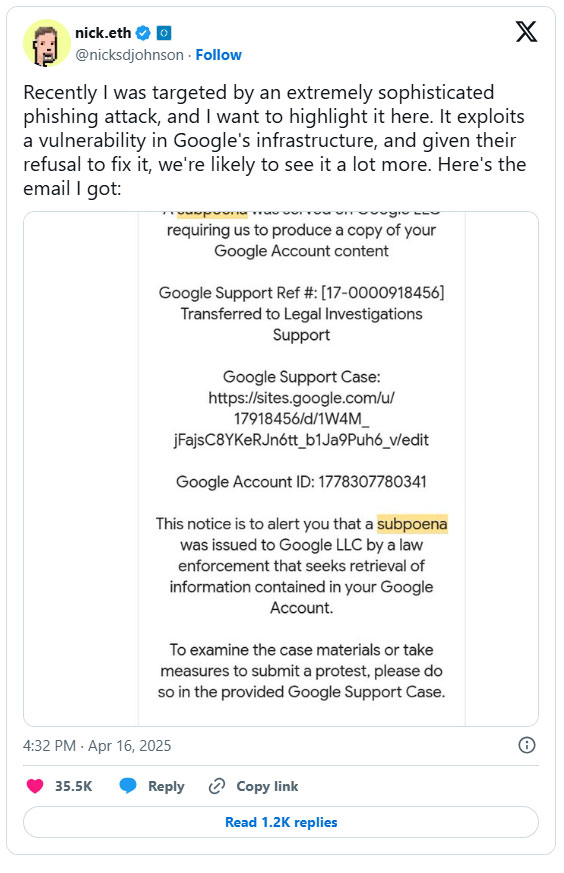Open the embedded phishing email image
The image size is (564, 873).
pos(281,469)
